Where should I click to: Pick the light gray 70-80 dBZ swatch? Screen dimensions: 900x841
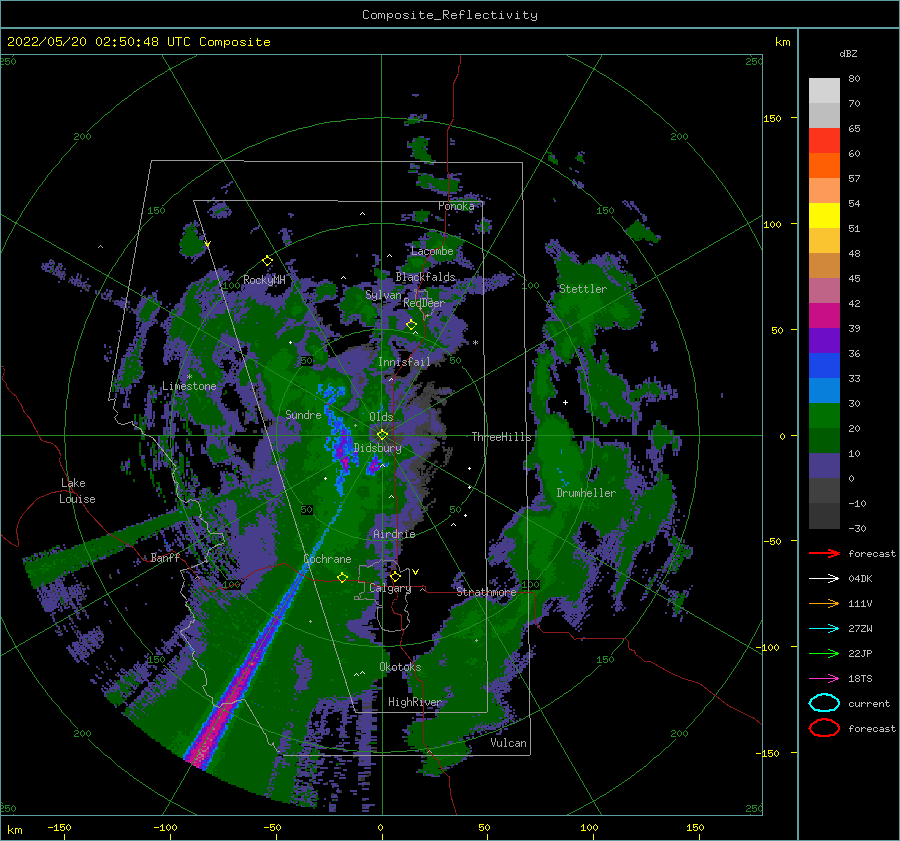824,91
